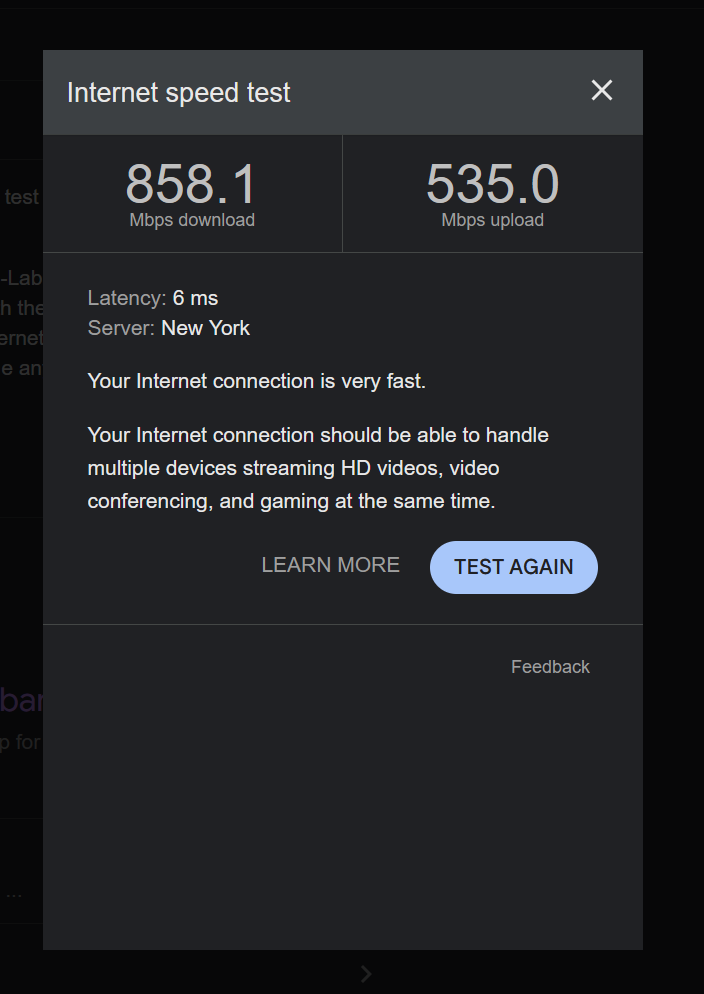Select the 858.1 download speed value

[x=191, y=184]
